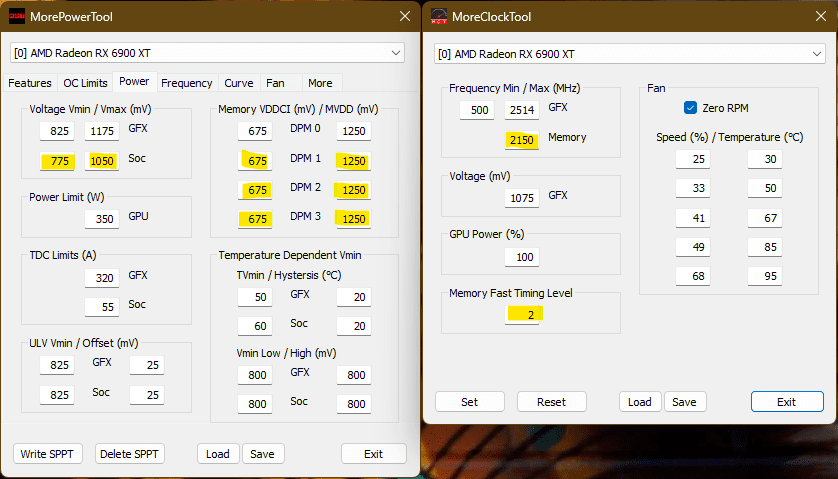Click the Delete SPPT button
The height and width of the screenshot is (479, 838).
(x=129, y=454)
